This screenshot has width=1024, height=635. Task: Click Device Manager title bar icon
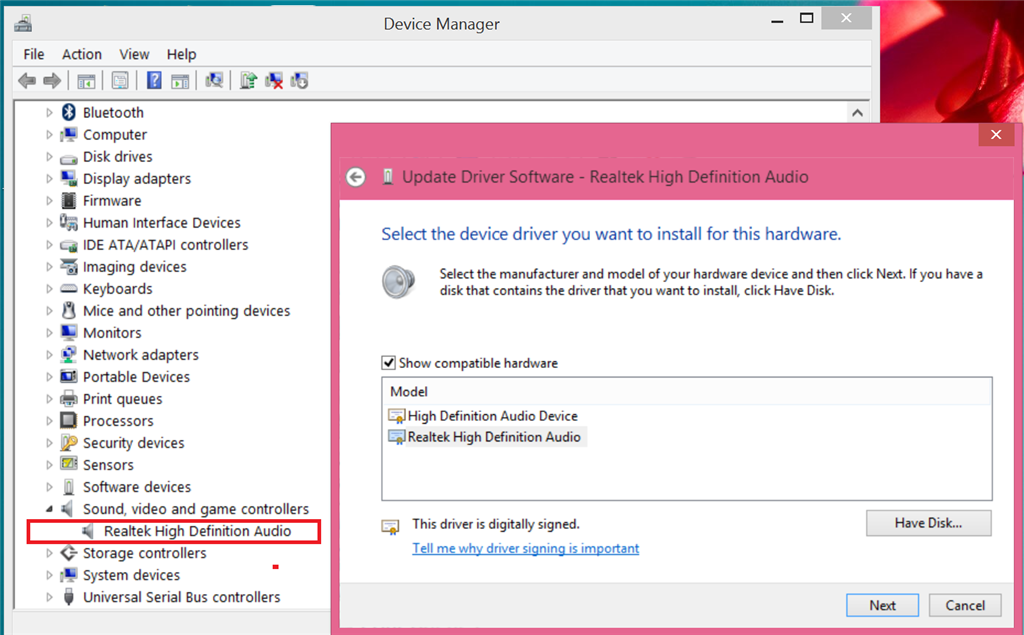coord(24,24)
